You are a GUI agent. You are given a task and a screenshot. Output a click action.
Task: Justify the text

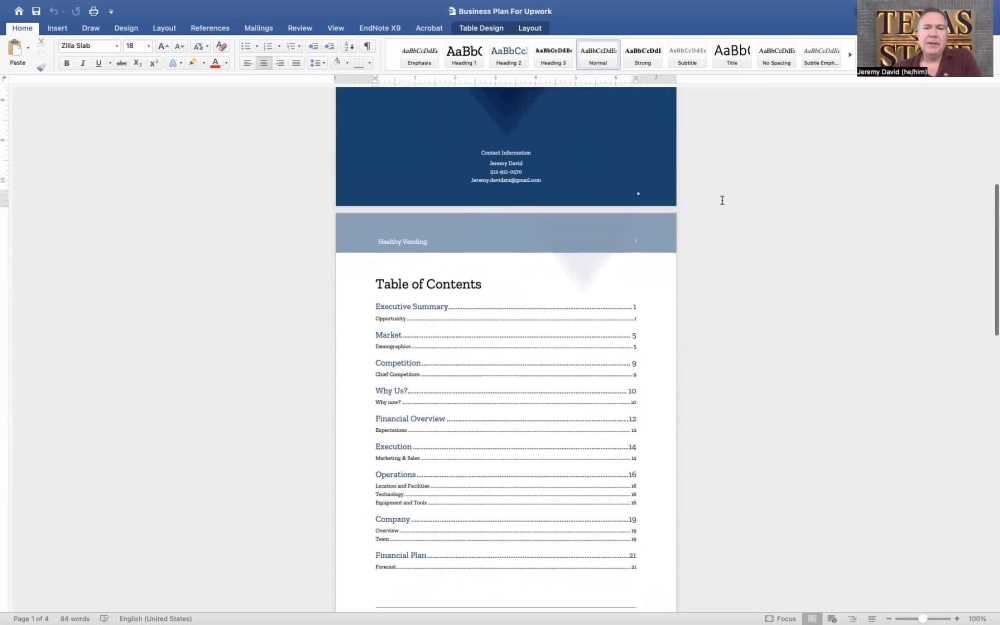296,63
